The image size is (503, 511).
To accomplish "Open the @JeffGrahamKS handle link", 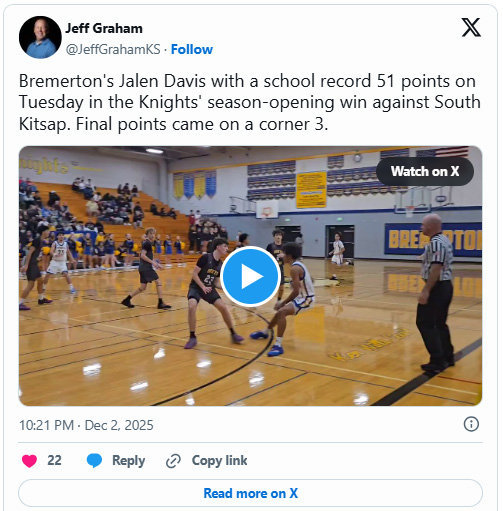I will point(113,49).
